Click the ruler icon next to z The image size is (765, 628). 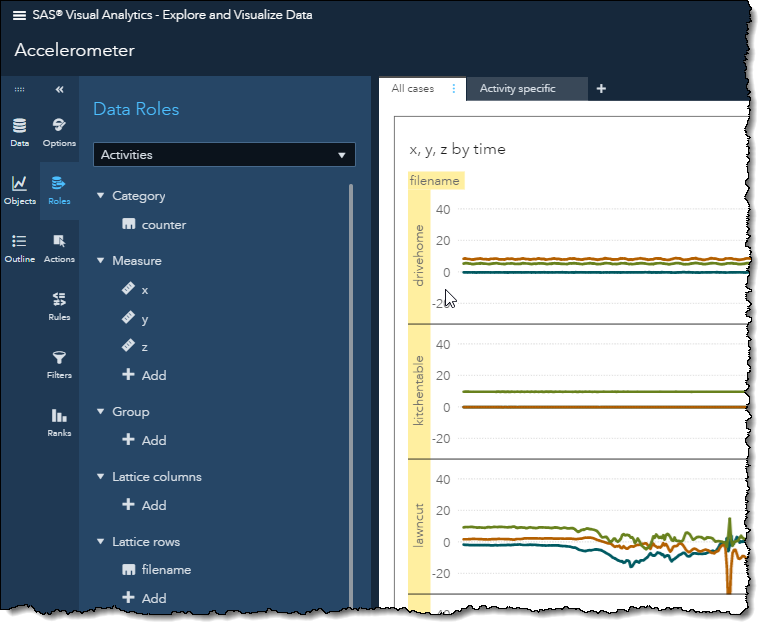(x=128, y=346)
